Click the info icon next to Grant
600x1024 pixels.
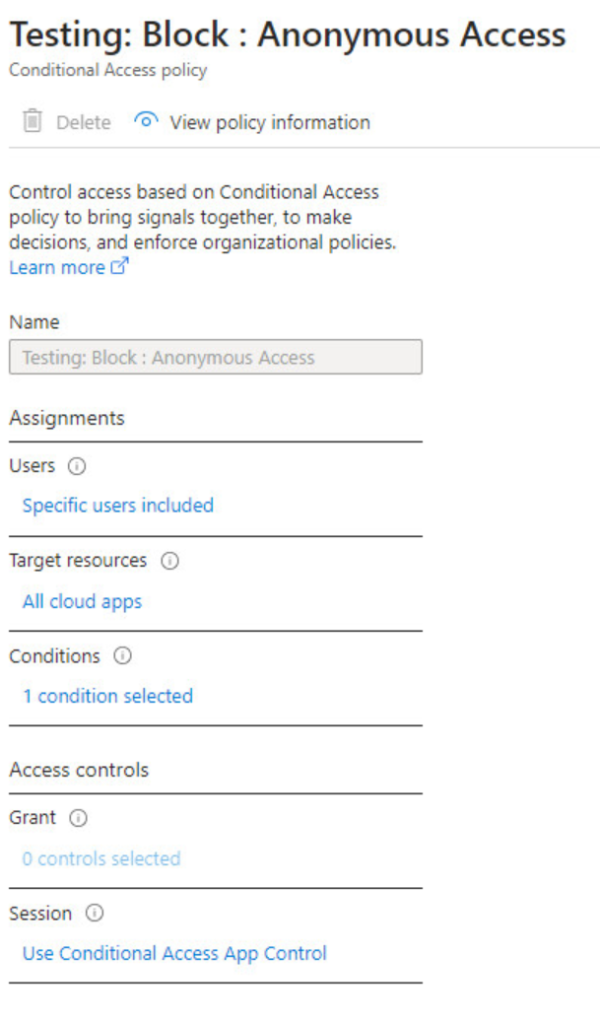tap(78, 818)
